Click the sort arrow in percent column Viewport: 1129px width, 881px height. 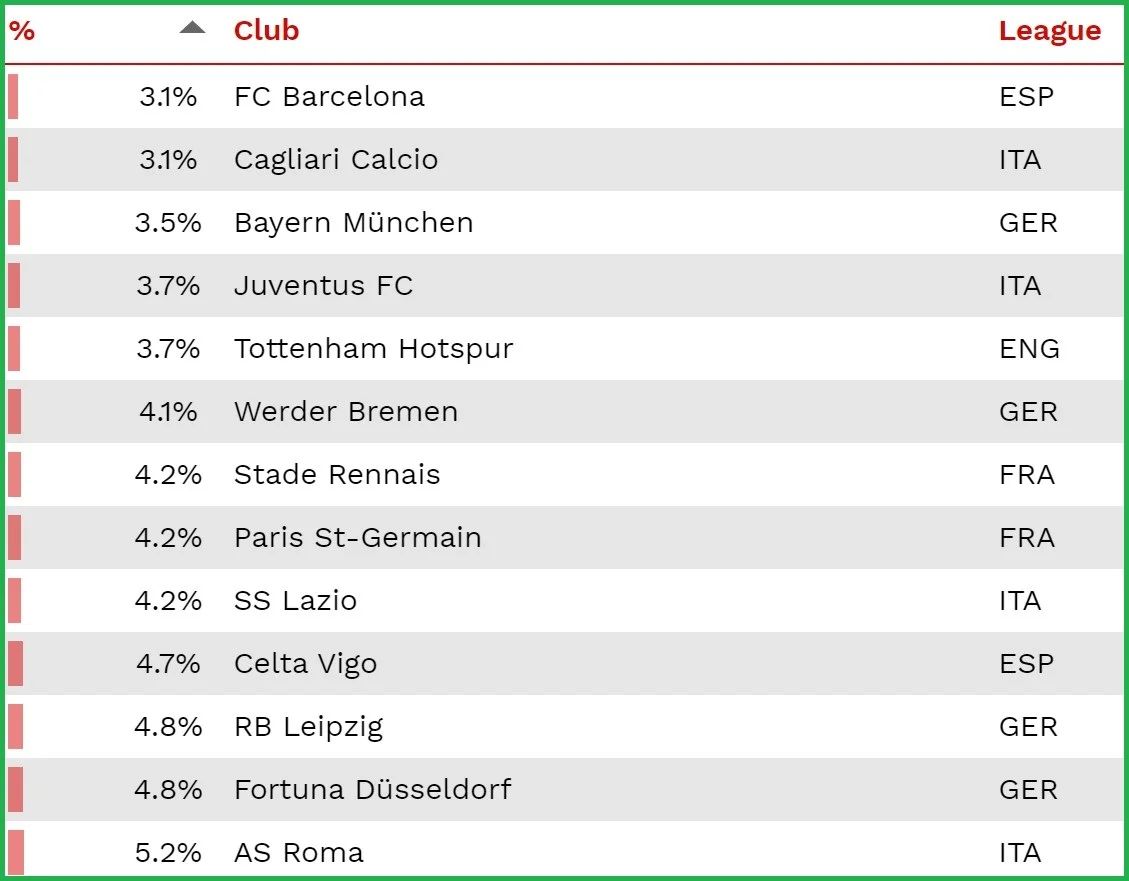[192, 28]
